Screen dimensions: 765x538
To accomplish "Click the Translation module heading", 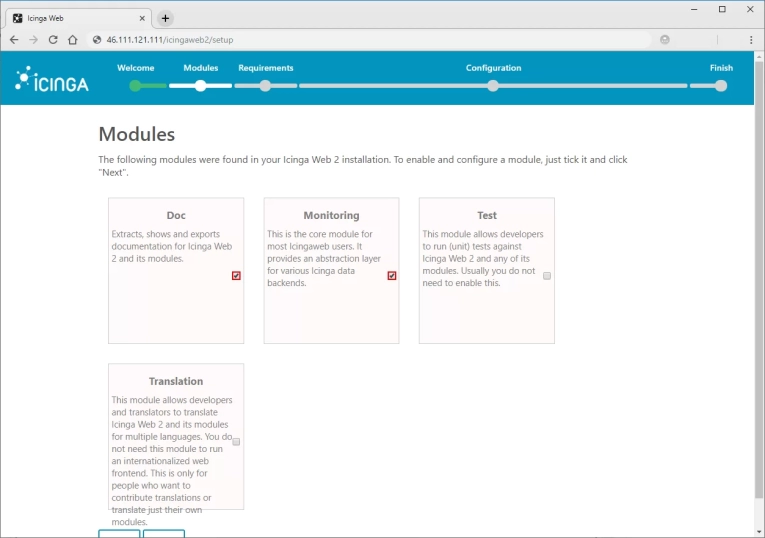I will (x=176, y=381).
